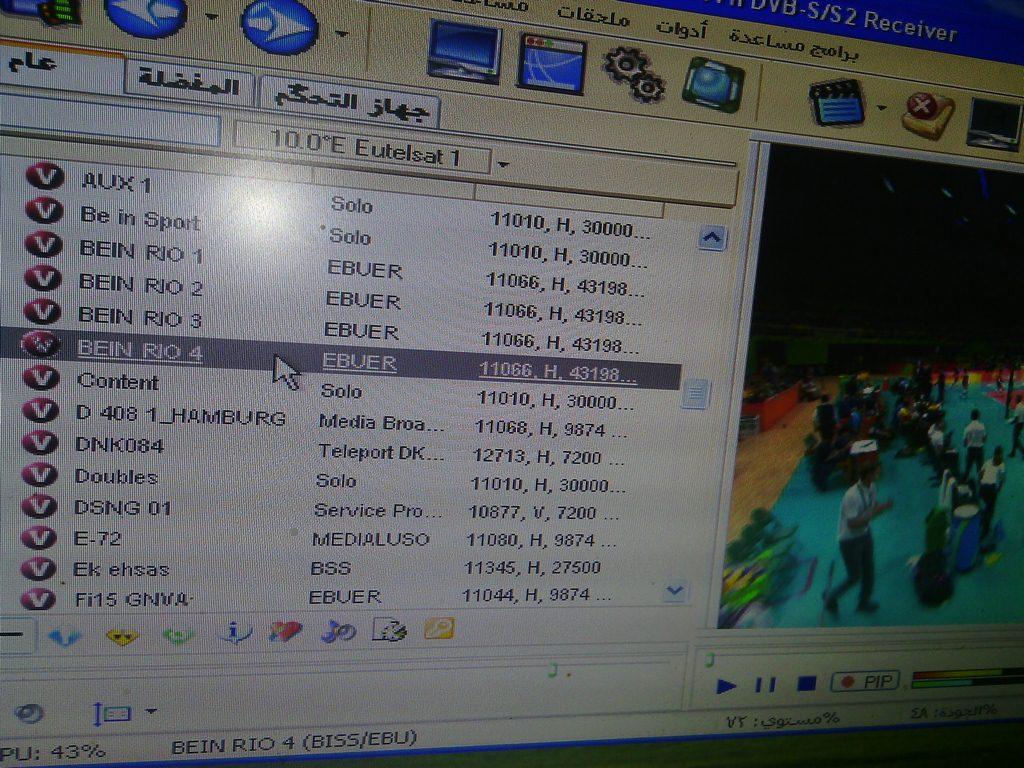The image size is (1024, 768).
Task: Select the Fi15 GNVA channel
Action: click(x=133, y=599)
